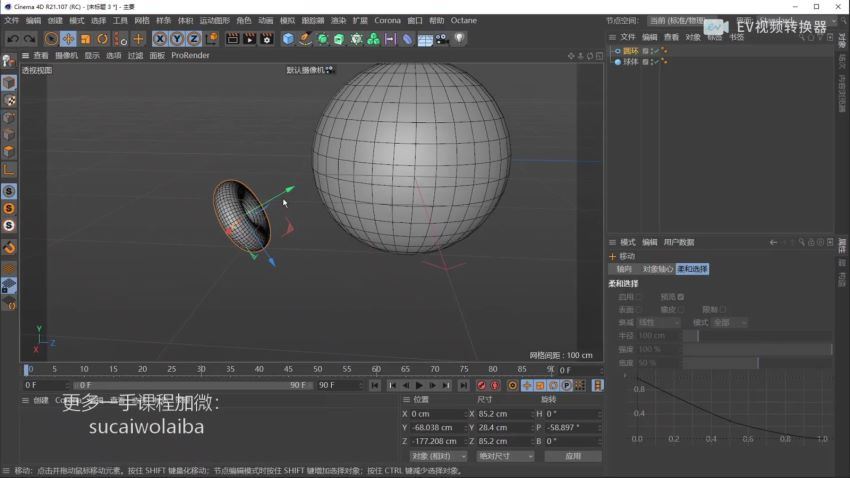
Task: Open the 运动图形 menu
Action: pos(215,21)
